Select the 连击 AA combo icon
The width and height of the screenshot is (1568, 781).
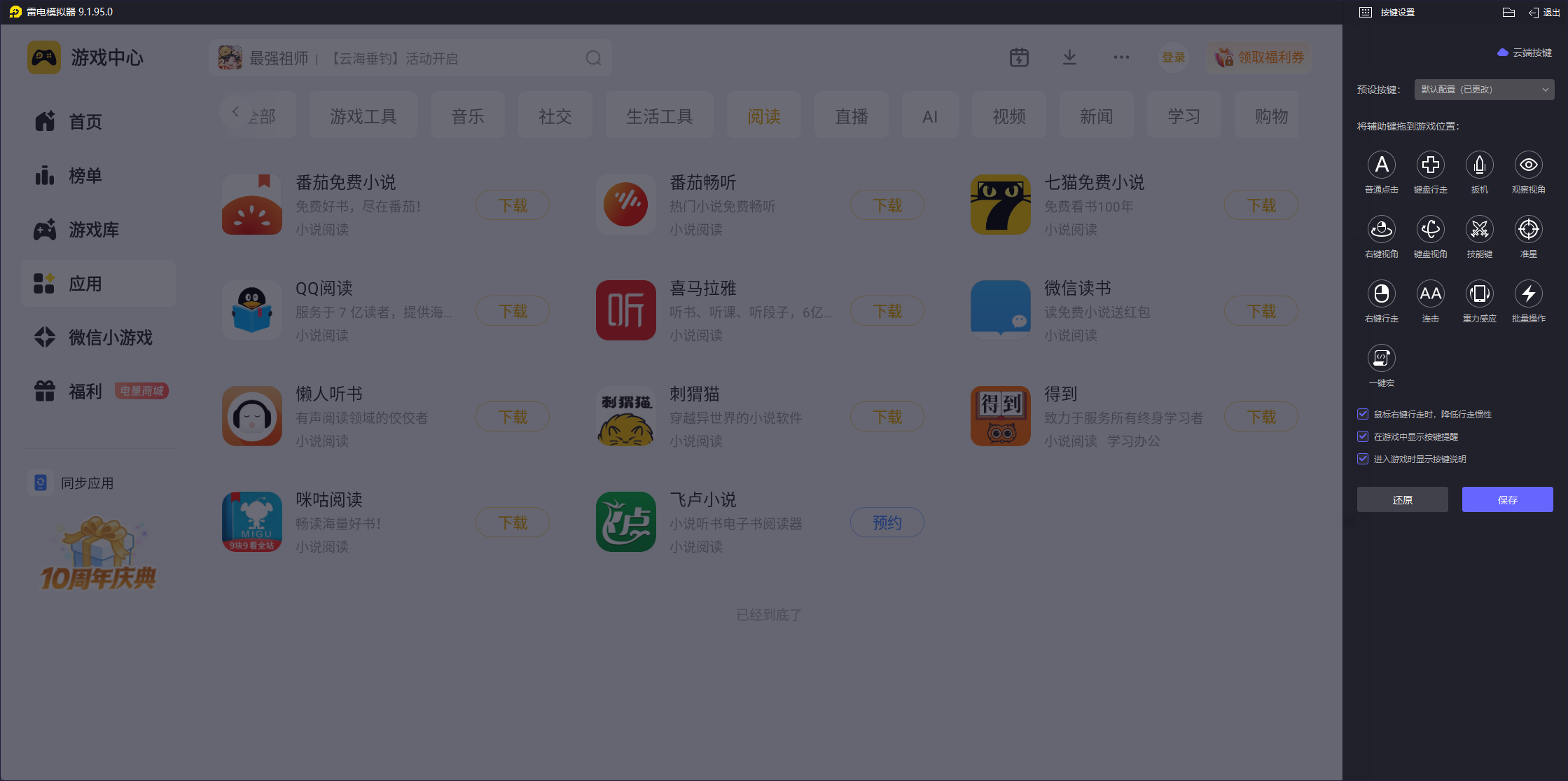(1430, 294)
